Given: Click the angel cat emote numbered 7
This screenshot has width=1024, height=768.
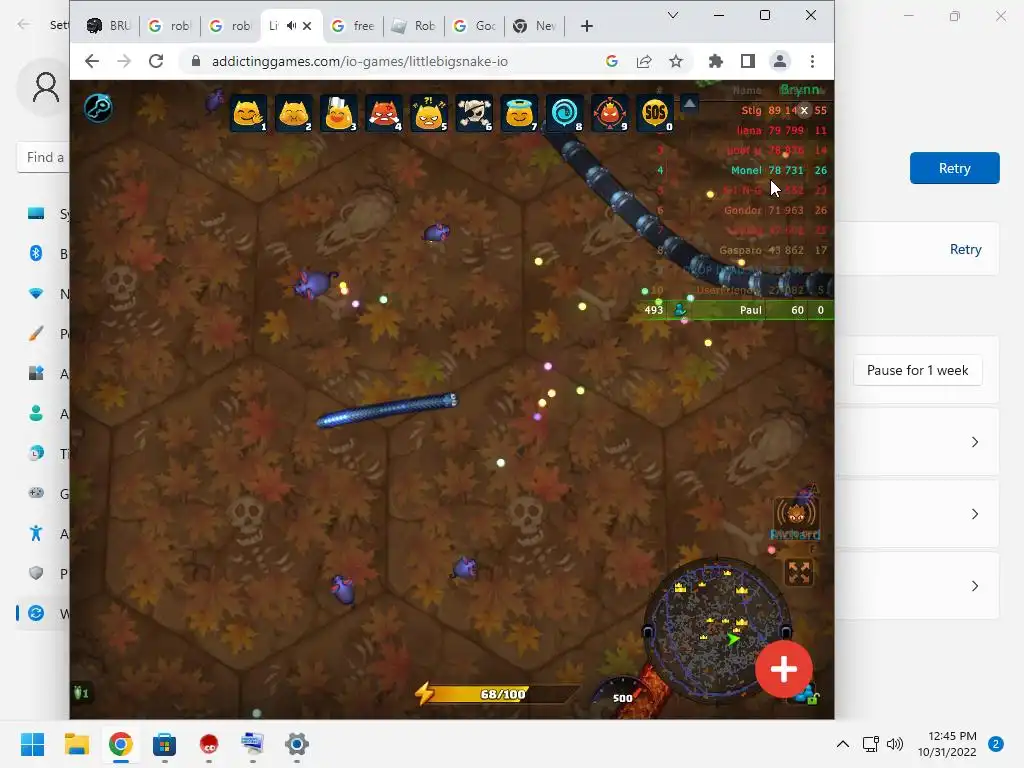Looking at the screenshot, I should (x=519, y=114).
